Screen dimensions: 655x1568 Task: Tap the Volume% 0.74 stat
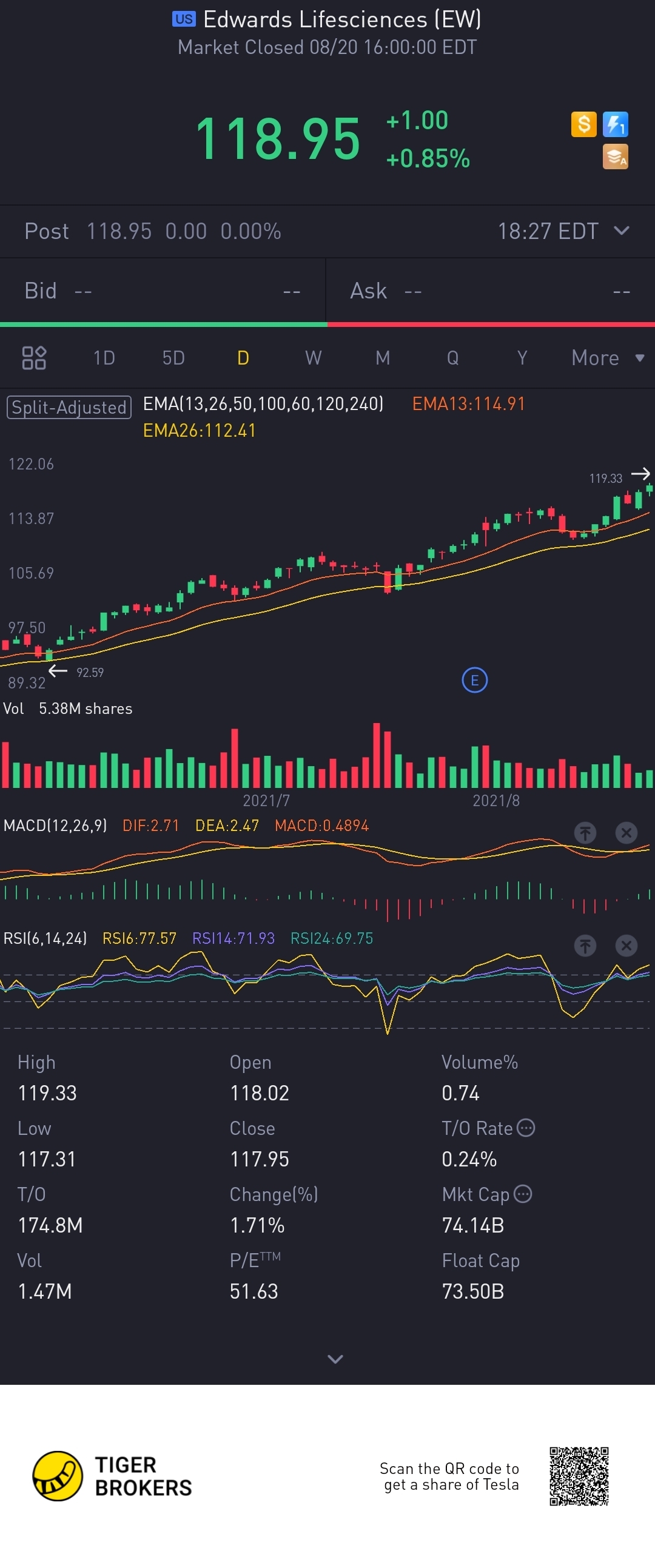click(480, 1077)
